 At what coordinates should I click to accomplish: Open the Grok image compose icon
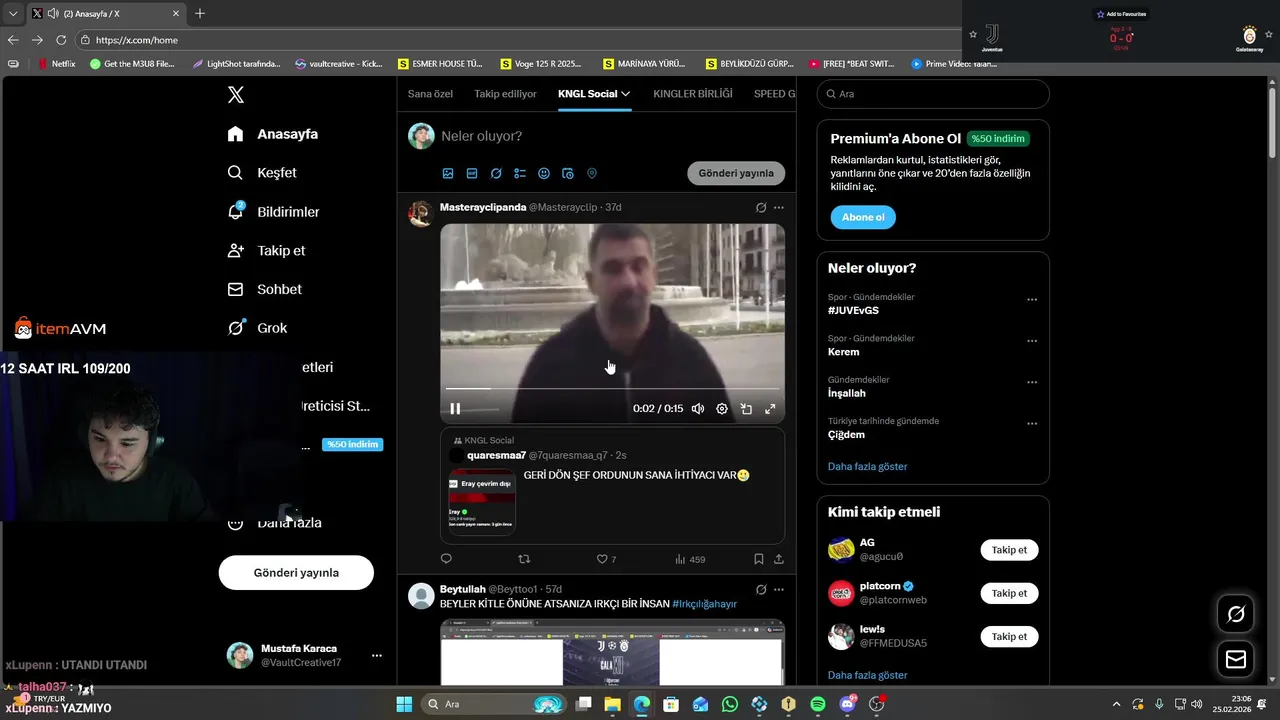496,173
